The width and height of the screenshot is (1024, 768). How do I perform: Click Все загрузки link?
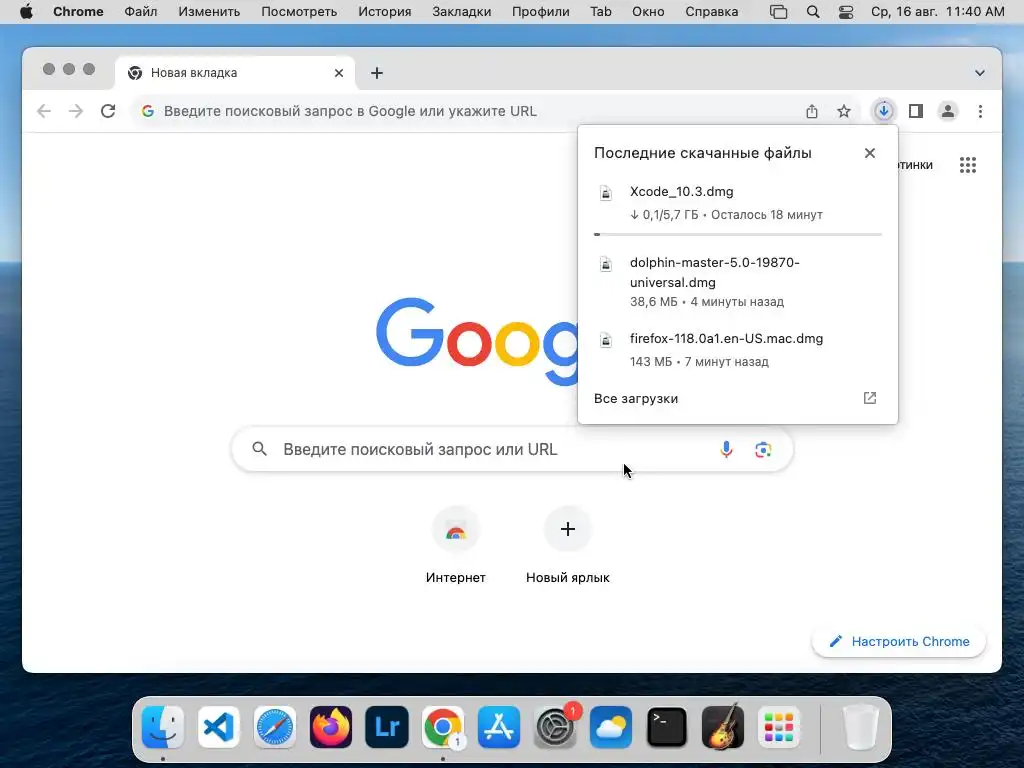point(635,398)
